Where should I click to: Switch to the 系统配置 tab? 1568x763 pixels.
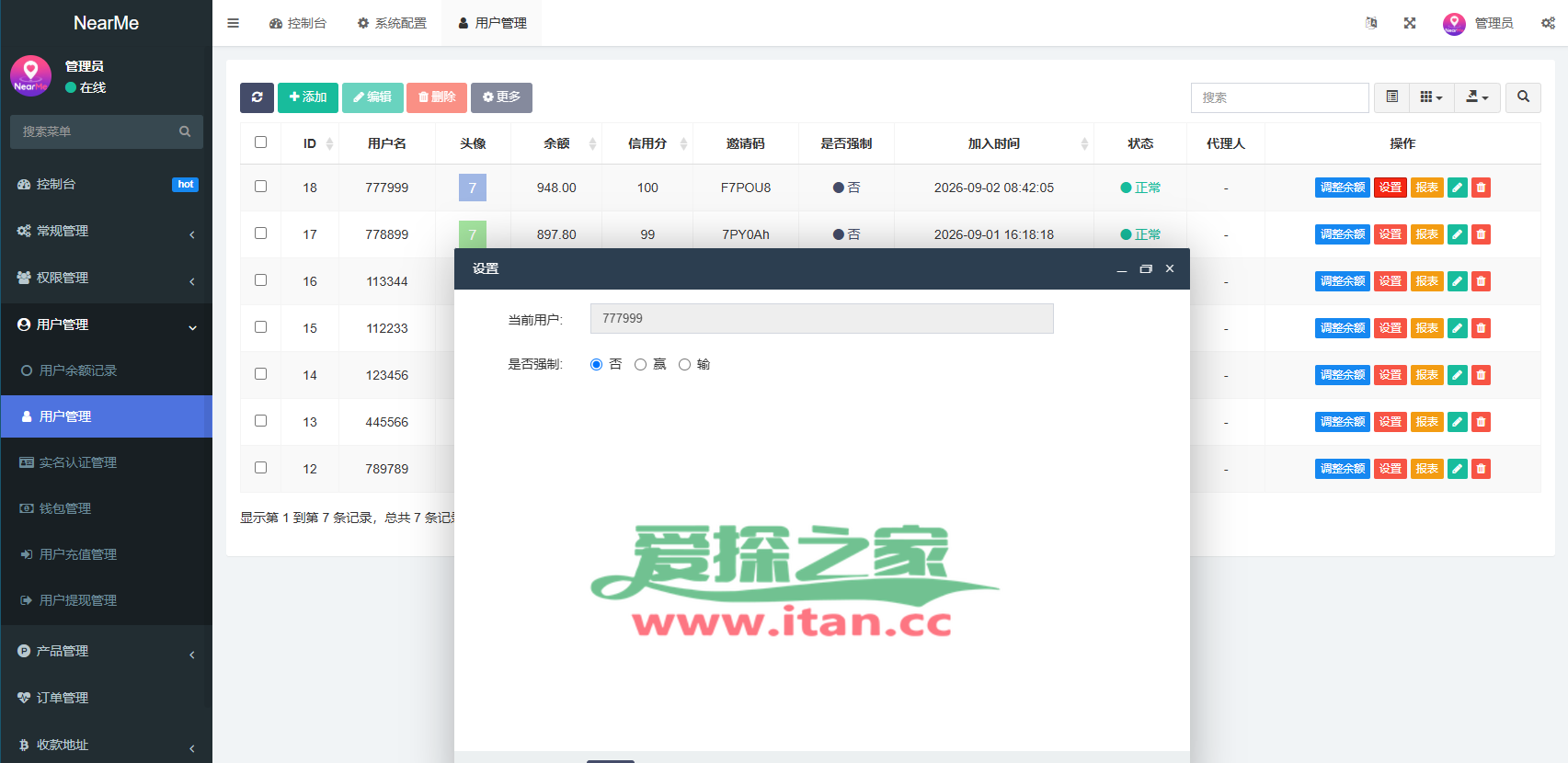coord(393,23)
